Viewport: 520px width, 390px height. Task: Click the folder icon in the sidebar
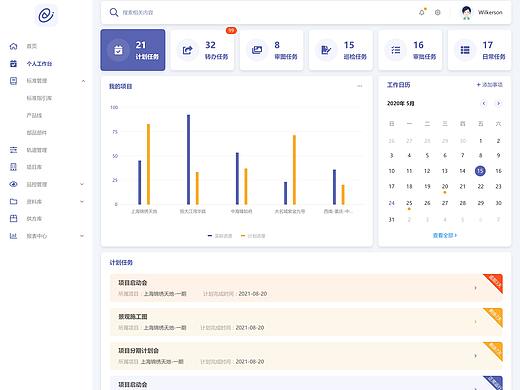(x=13, y=201)
